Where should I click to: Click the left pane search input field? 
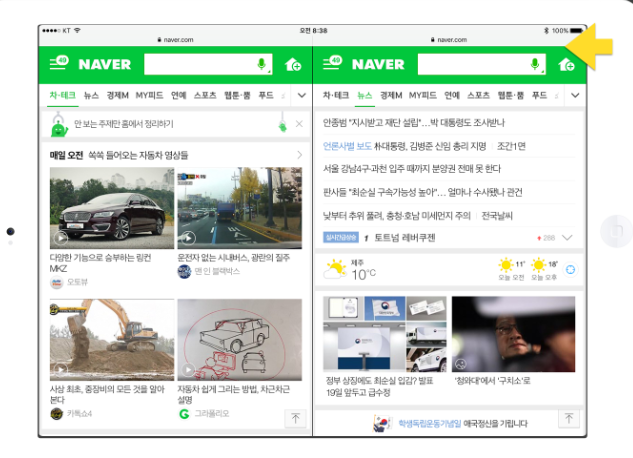tap(208, 64)
